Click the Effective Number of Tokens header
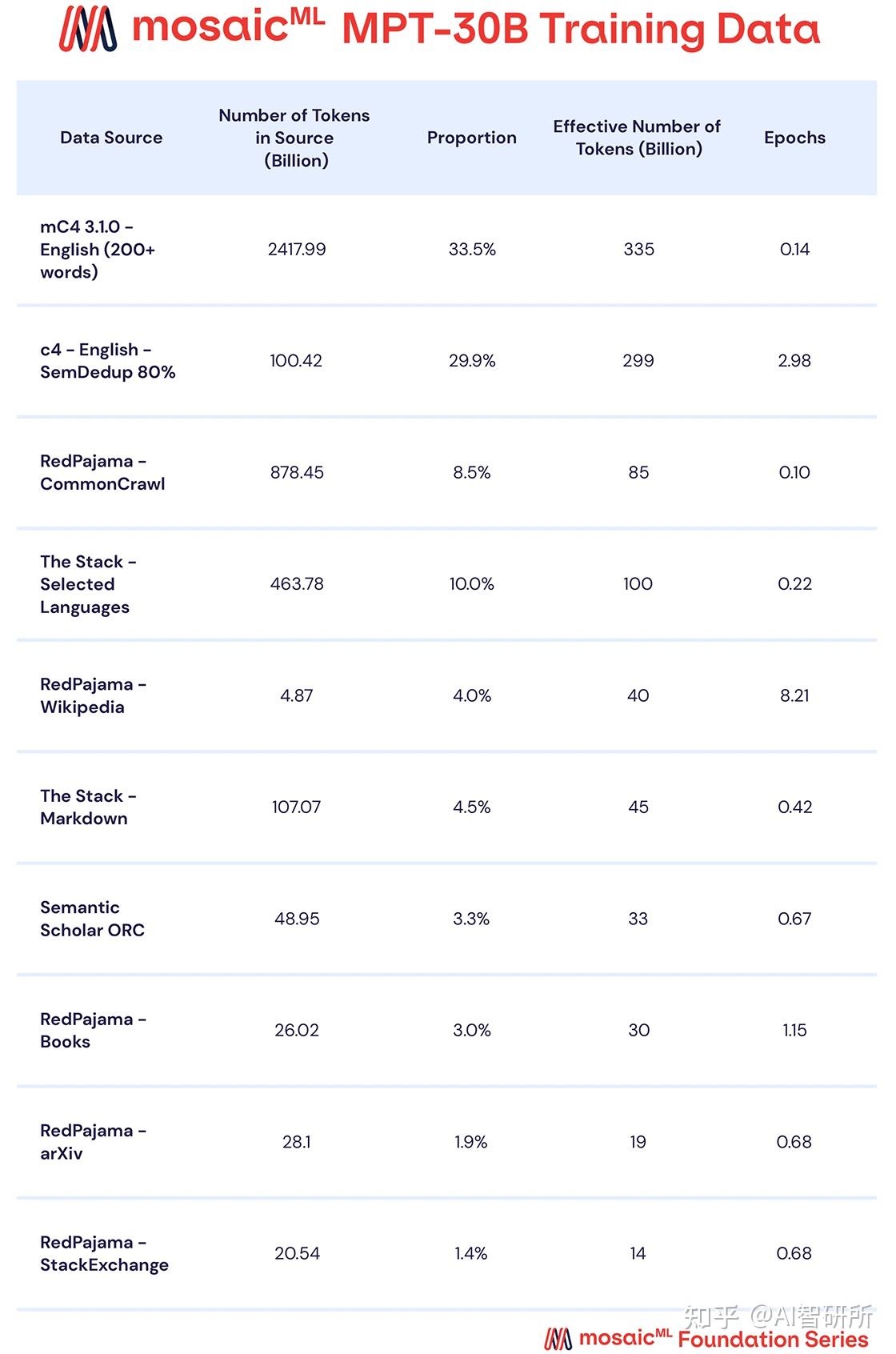The width and height of the screenshot is (896, 1354). (638, 138)
